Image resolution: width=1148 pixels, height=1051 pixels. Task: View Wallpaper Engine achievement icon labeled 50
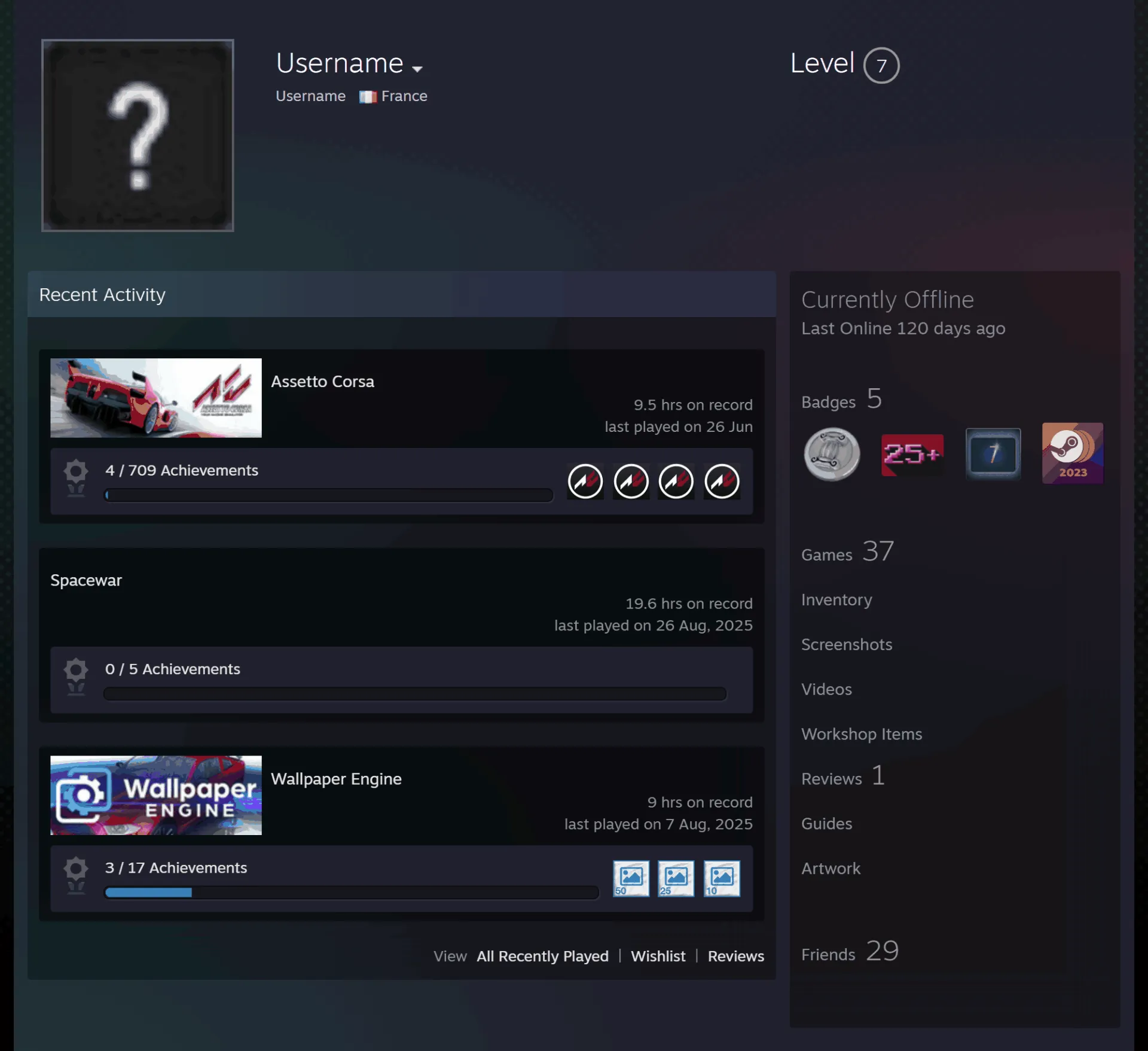[x=631, y=878]
